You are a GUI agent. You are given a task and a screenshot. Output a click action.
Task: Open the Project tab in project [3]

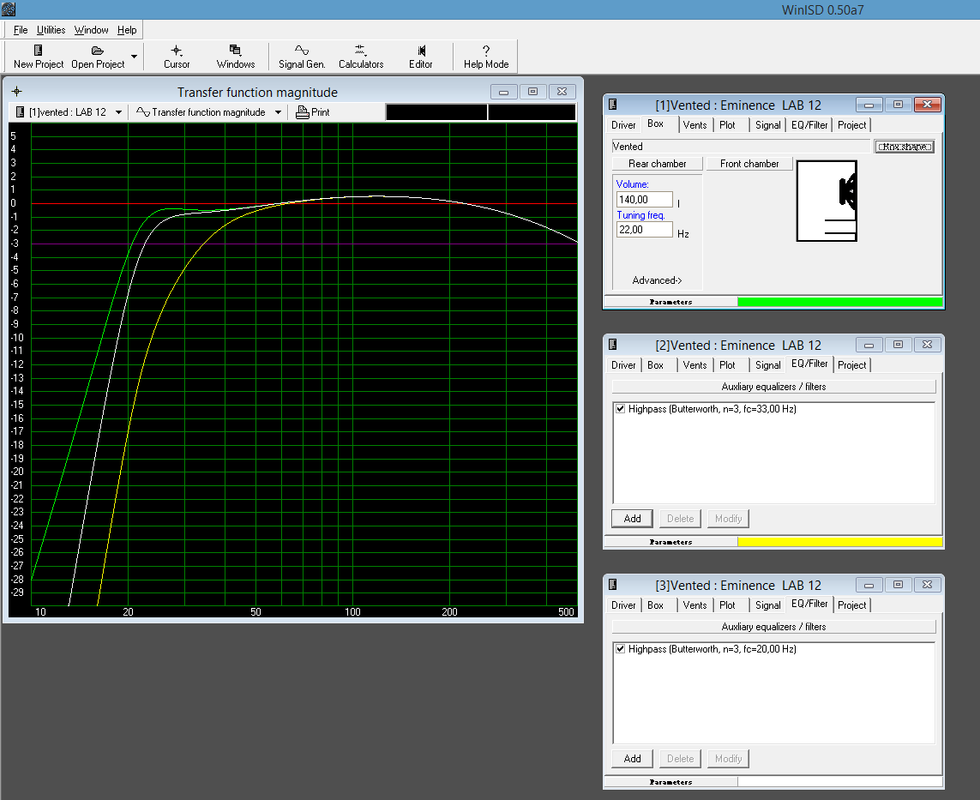(852, 605)
